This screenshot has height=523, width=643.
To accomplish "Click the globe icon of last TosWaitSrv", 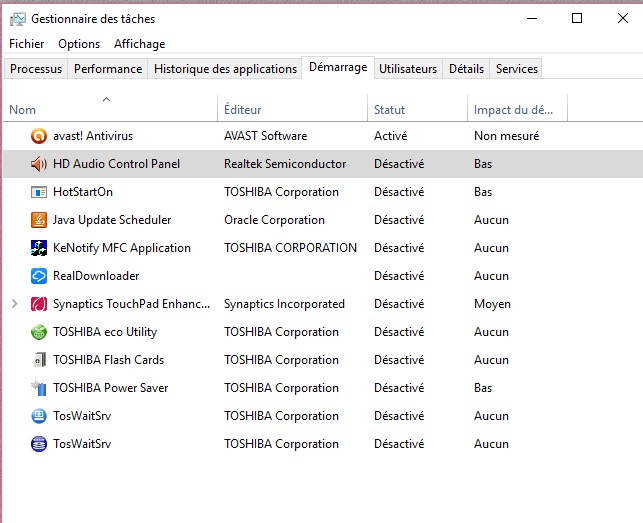I will click(39, 444).
